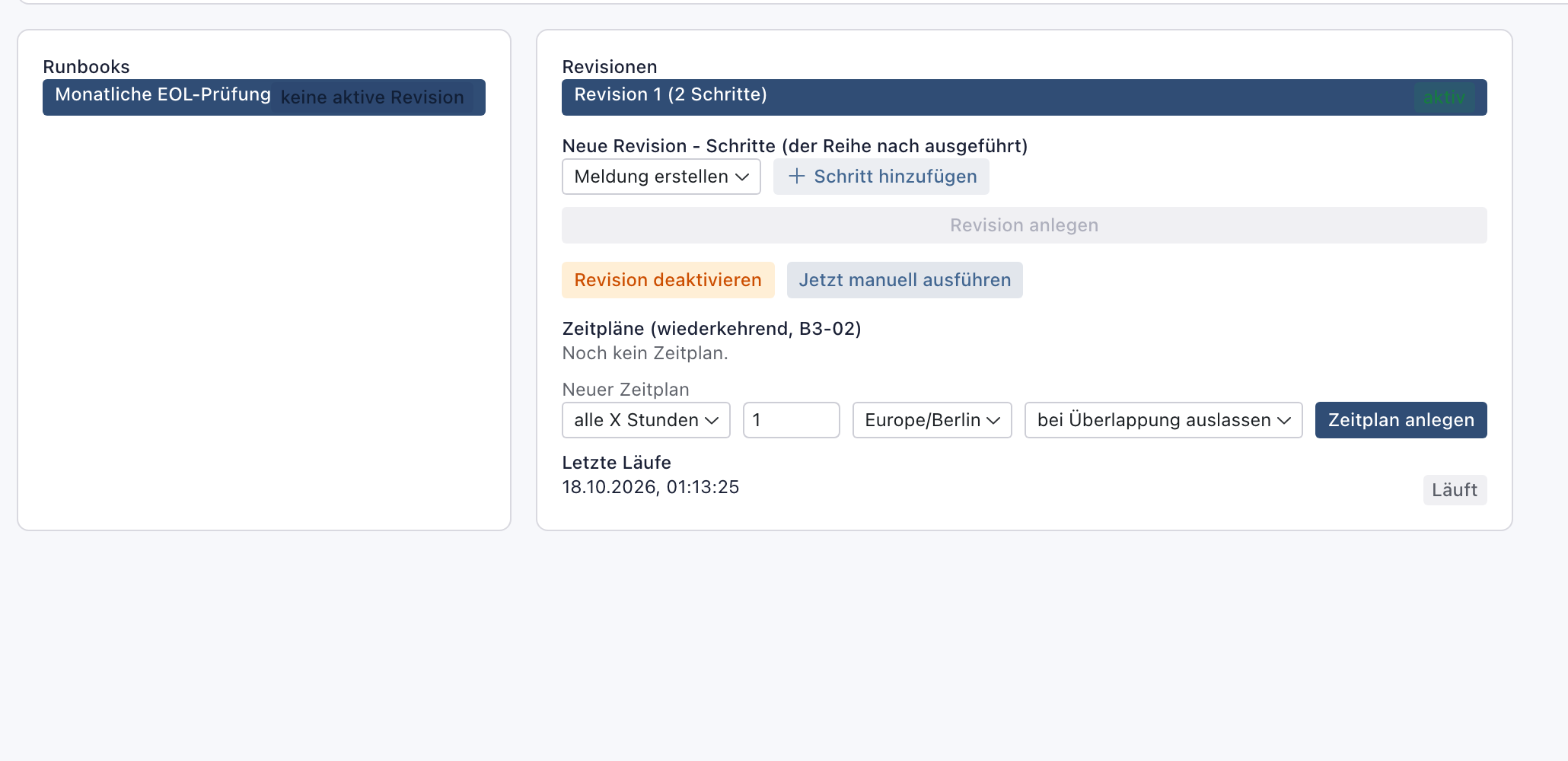Click the Letzte Läufe heading
This screenshot has height=761, width=1568.
point(617,463)
